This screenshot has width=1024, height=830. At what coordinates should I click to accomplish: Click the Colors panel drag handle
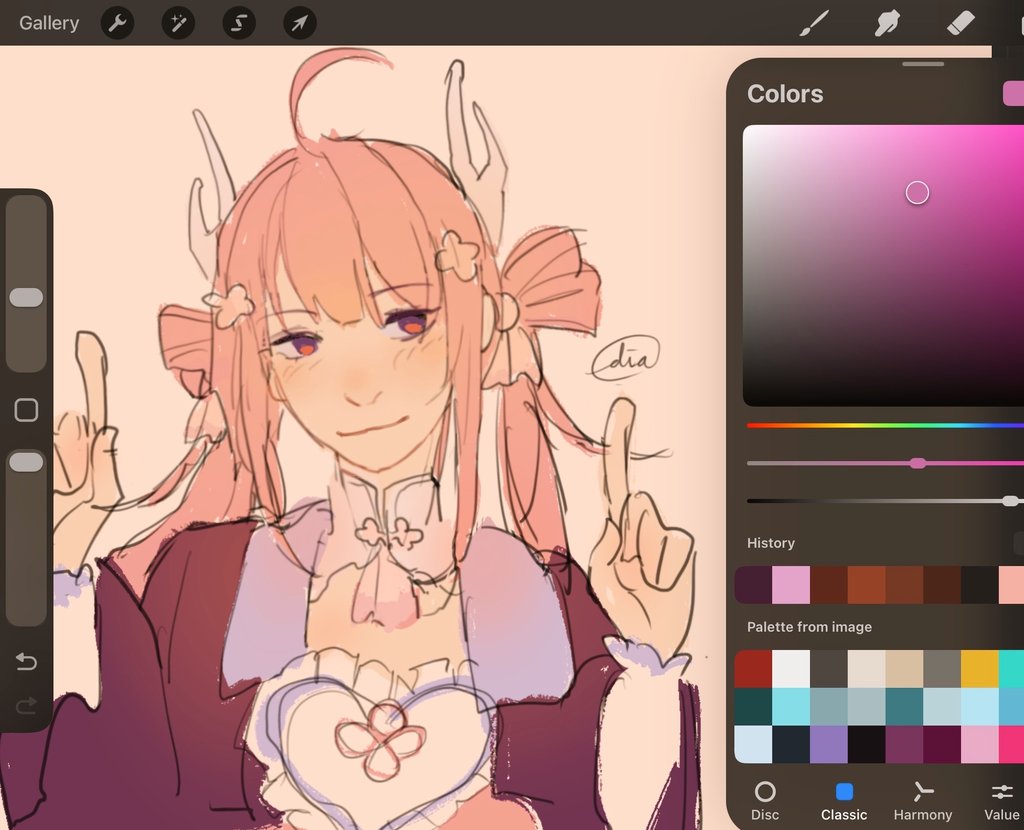point(923,64)
